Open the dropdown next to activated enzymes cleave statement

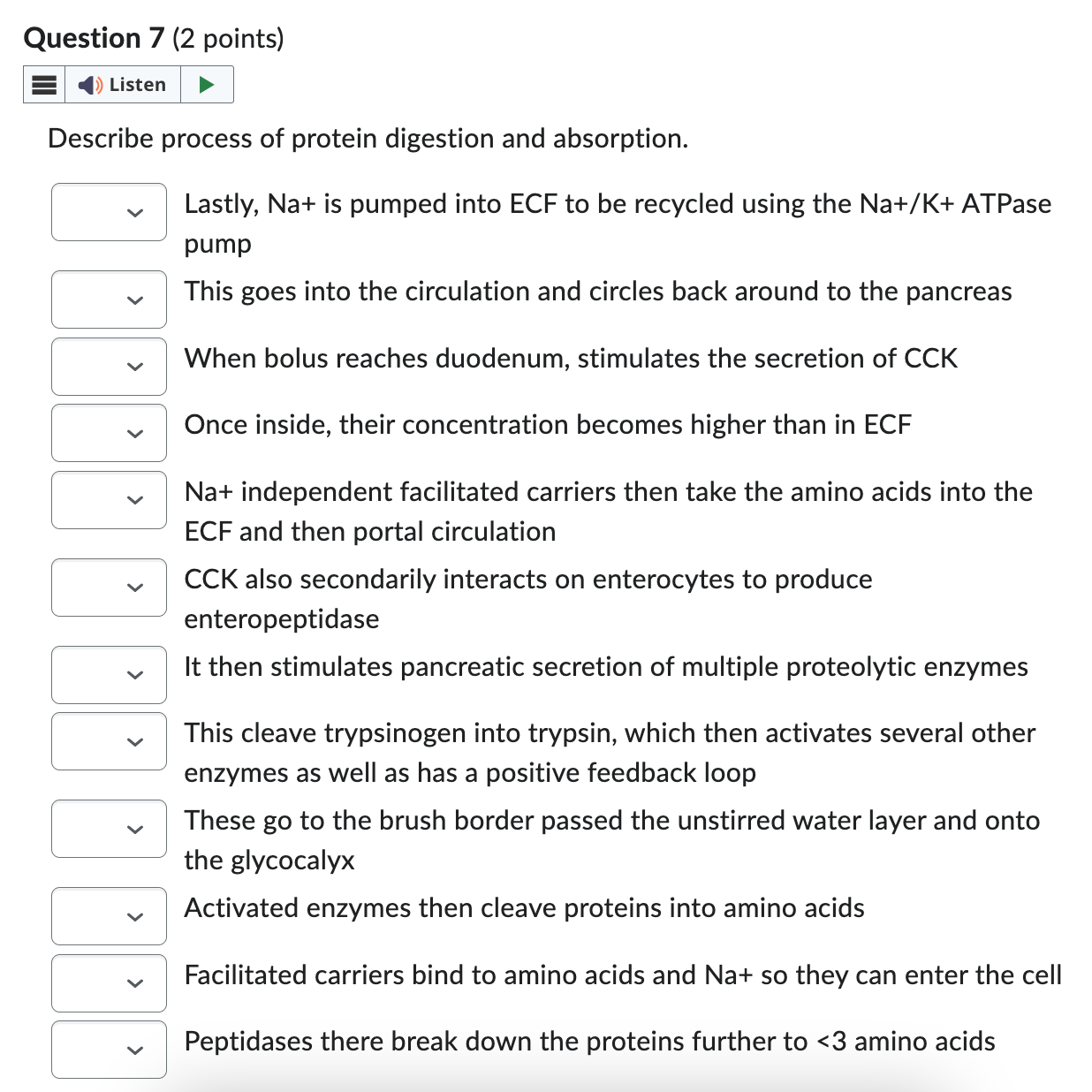(109, 916)
